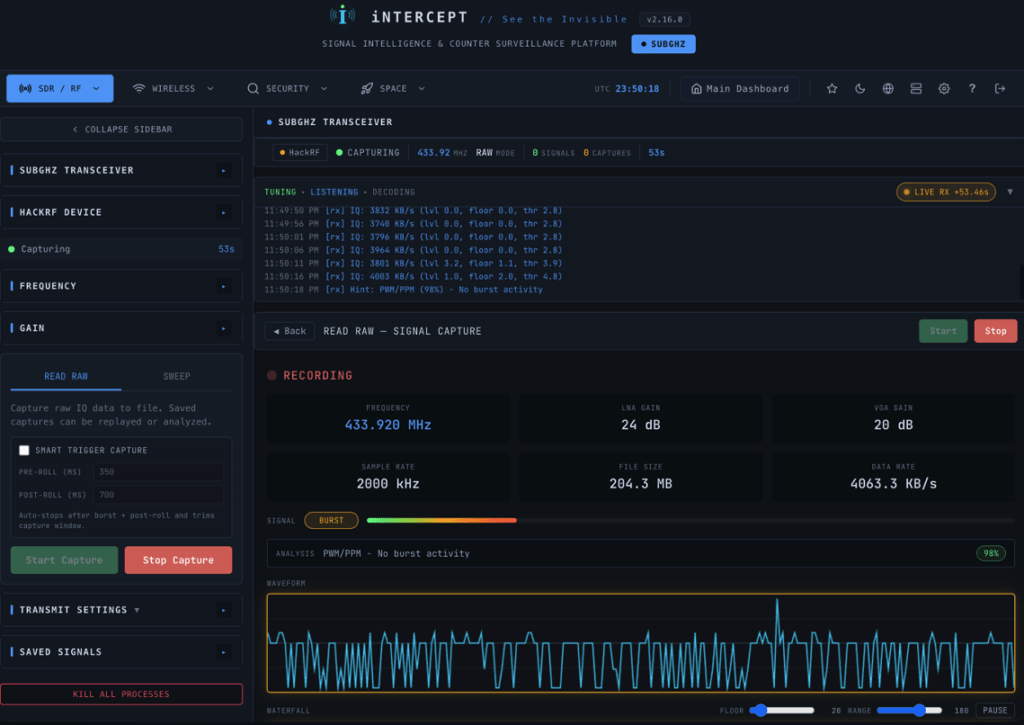Open the Wireless dropdown menu

172,88
